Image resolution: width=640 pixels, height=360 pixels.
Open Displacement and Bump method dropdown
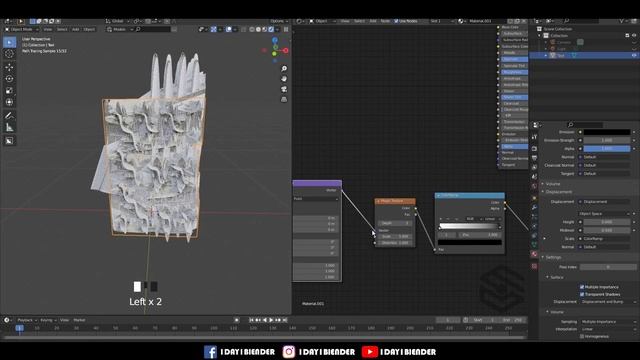point(608,302)
